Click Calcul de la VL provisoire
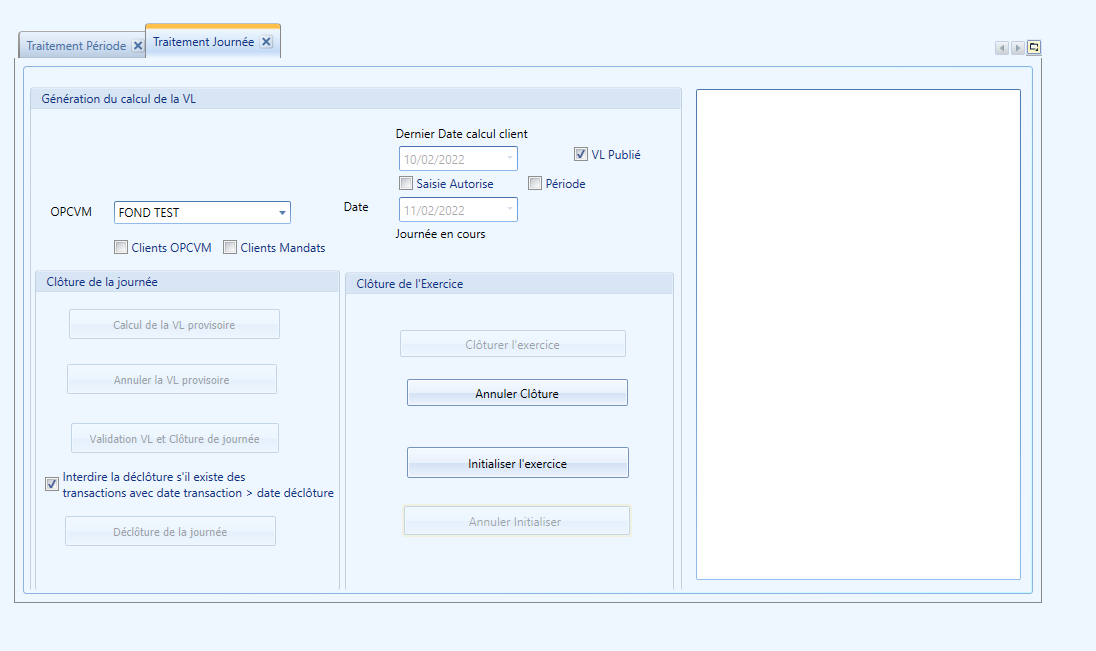1096x651 pixels. tap(174, 324)
